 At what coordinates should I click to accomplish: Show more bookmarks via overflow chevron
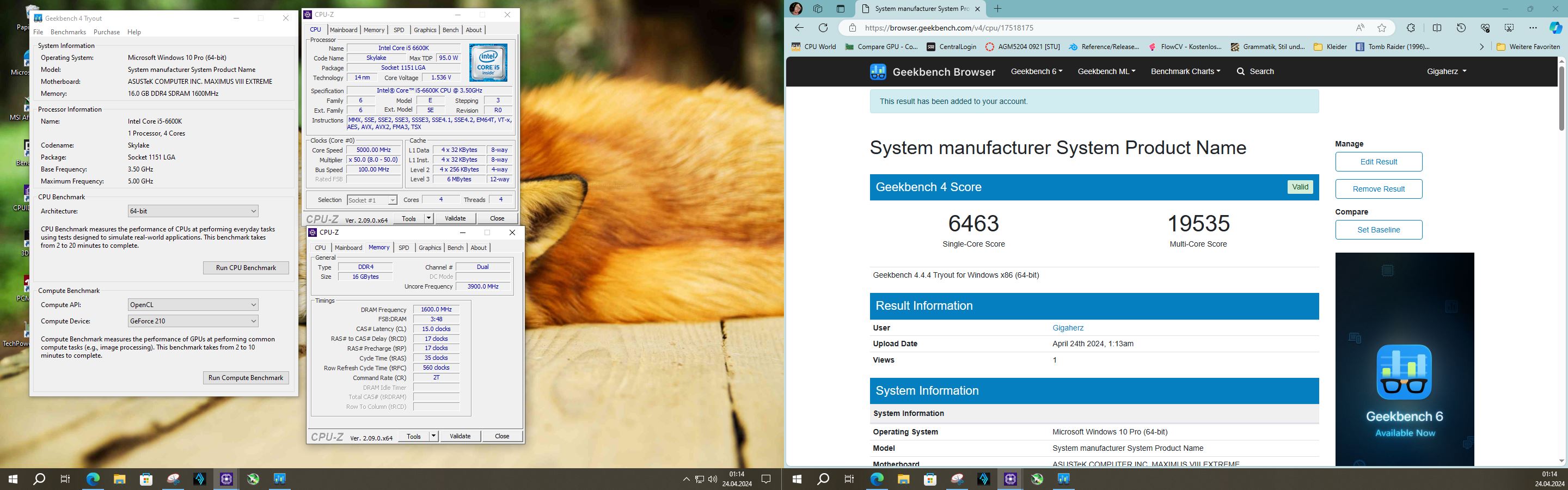click(x=1481, y=46)
